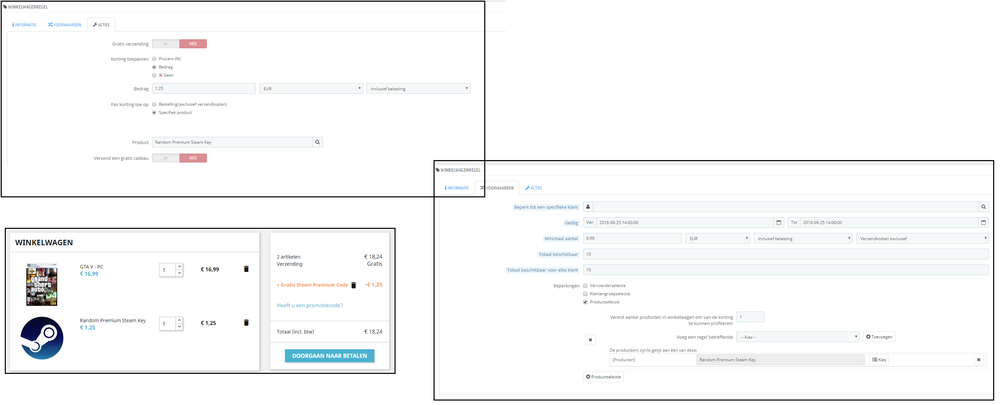The image size is (1000, 405).
Task: Click the WINKELWAGEN heading
Action: [44, 243]
